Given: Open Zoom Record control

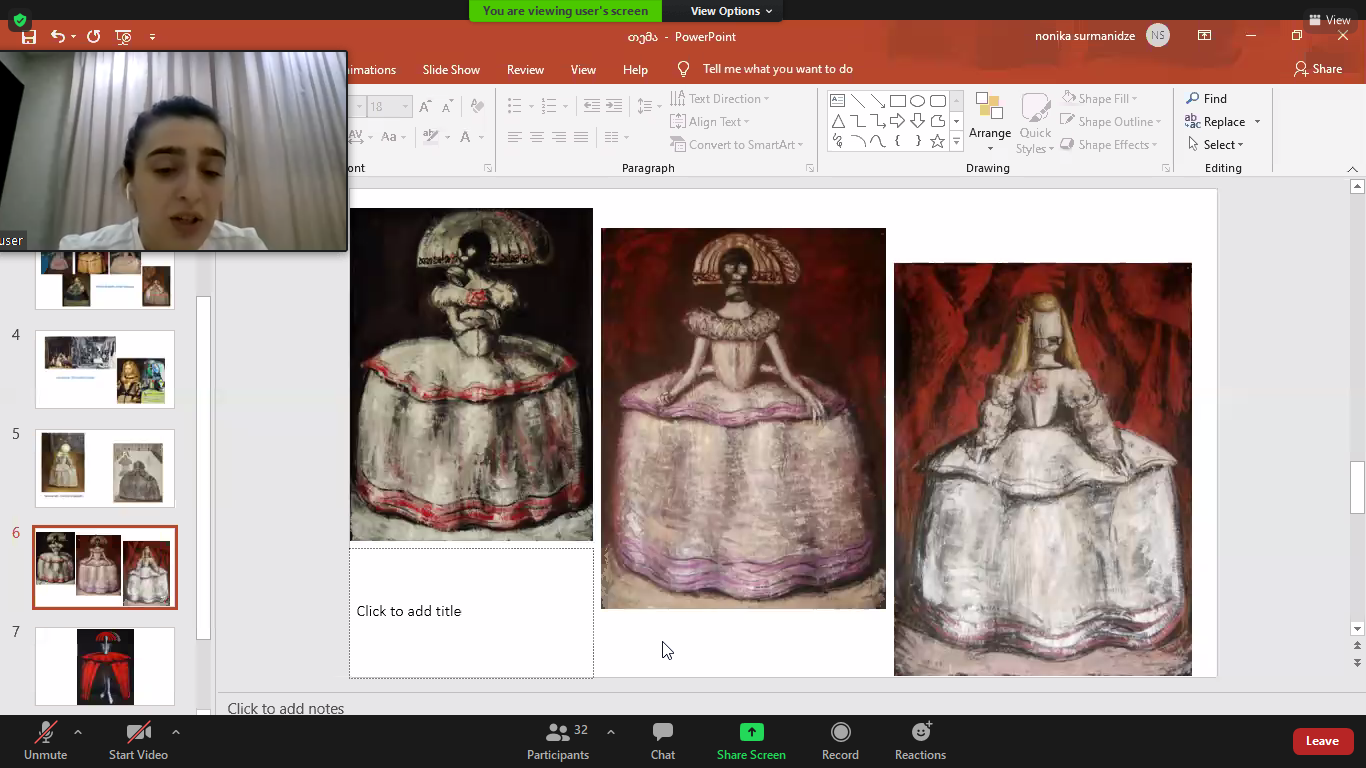Looking at the screenshot, I should (x=840, y=741).
